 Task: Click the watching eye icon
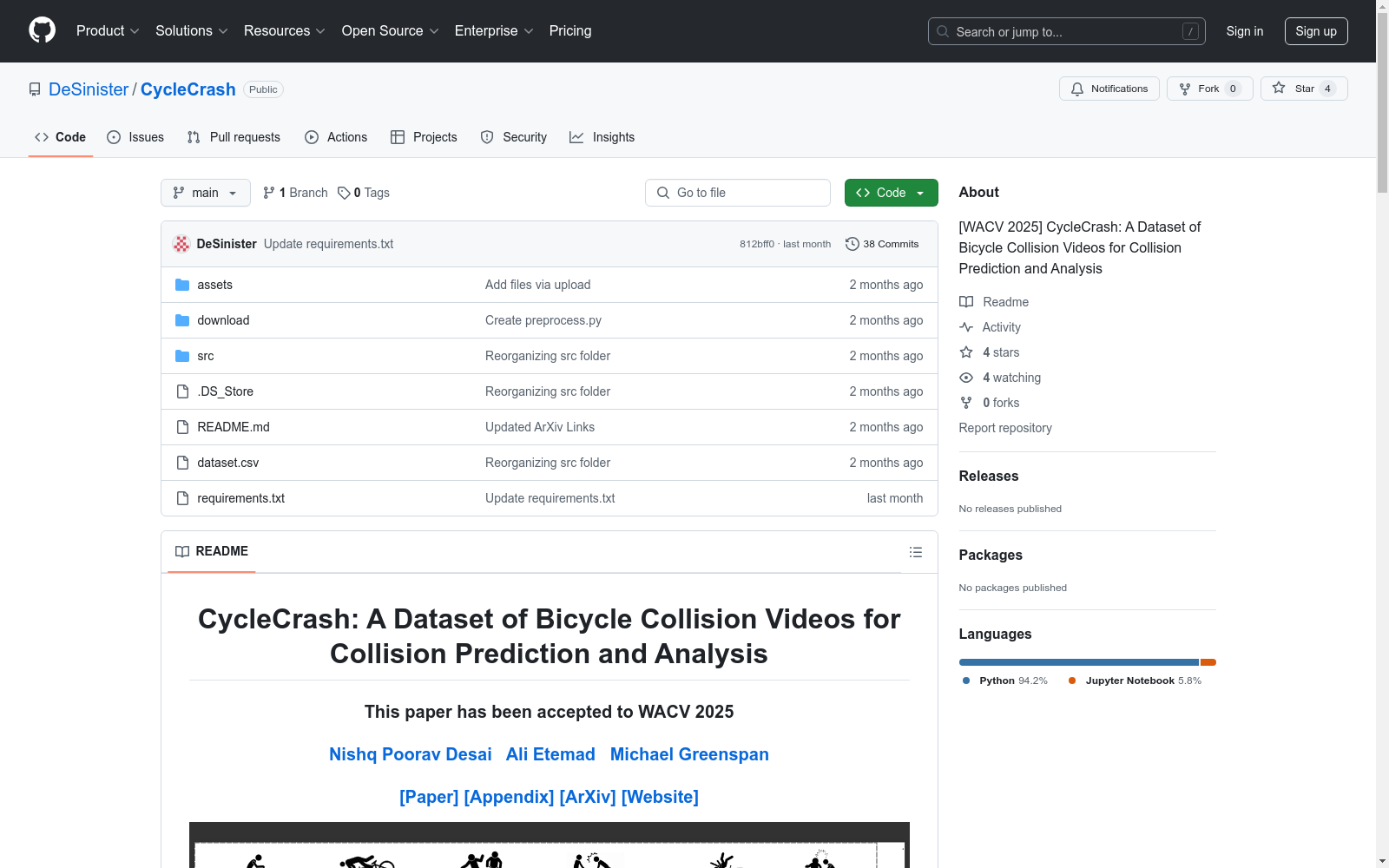966,378
